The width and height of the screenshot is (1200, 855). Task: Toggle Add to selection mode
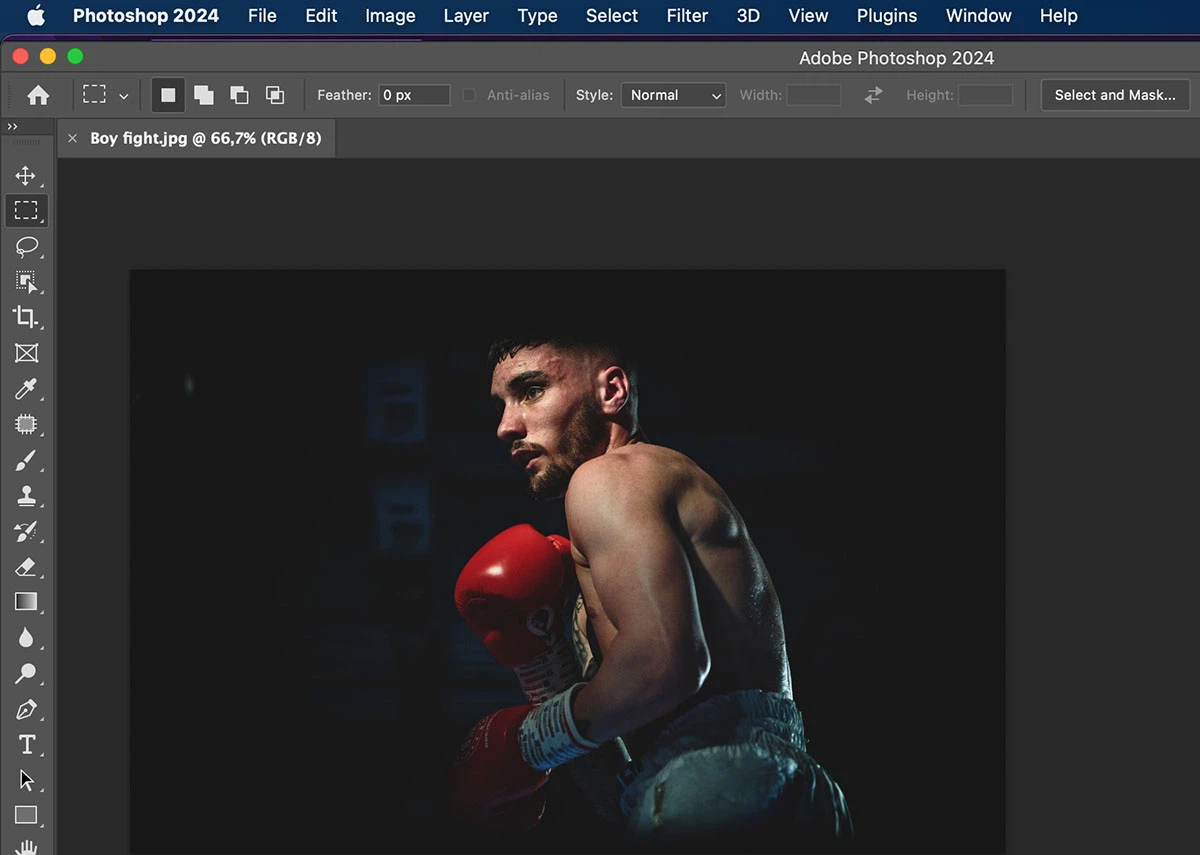click(203, 95)
